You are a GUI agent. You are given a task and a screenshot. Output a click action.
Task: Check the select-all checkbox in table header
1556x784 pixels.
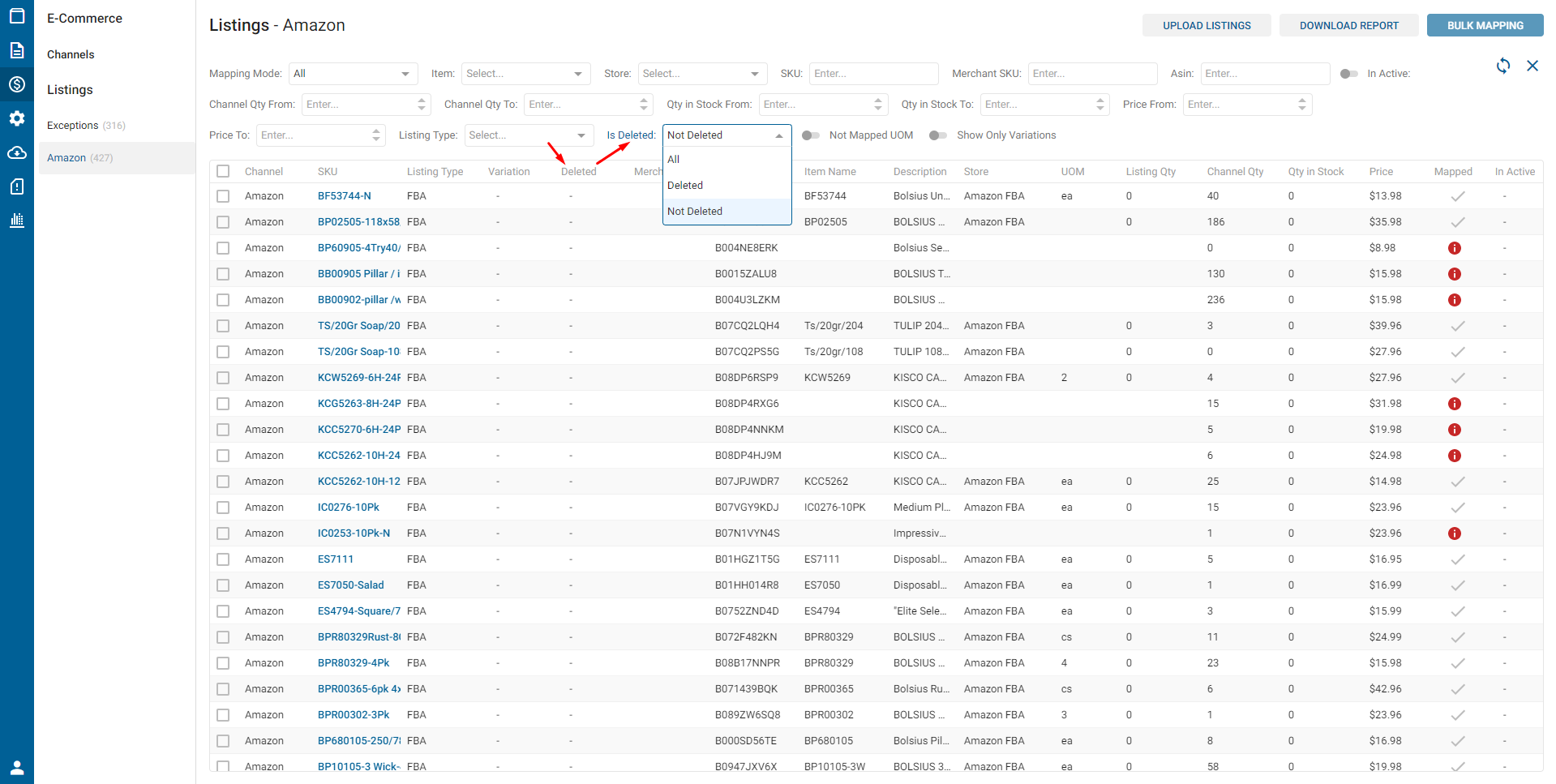coord(223,172)
